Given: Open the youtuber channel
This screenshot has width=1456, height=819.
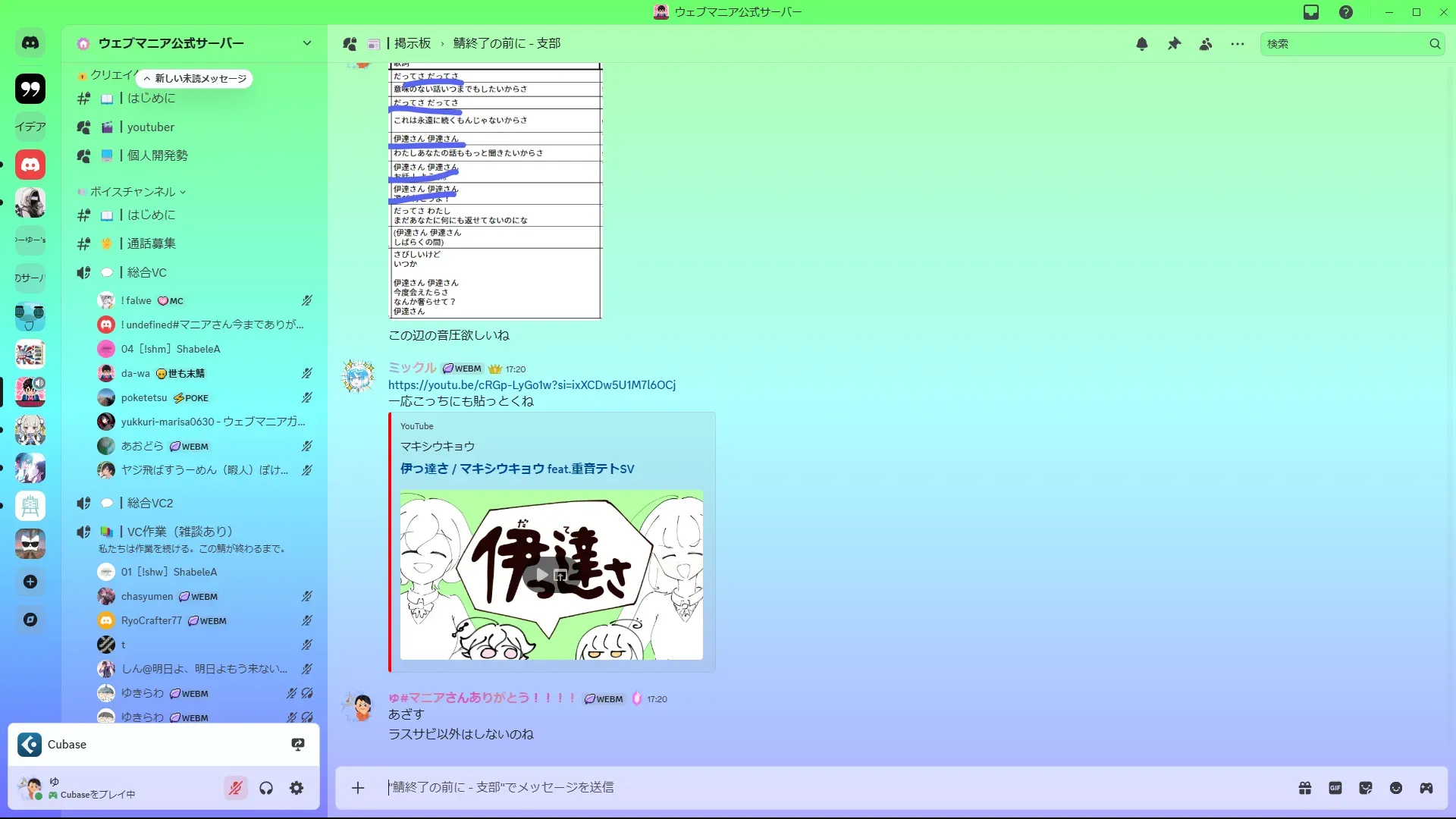Looking at the screenshot, I should pos(150,127).
